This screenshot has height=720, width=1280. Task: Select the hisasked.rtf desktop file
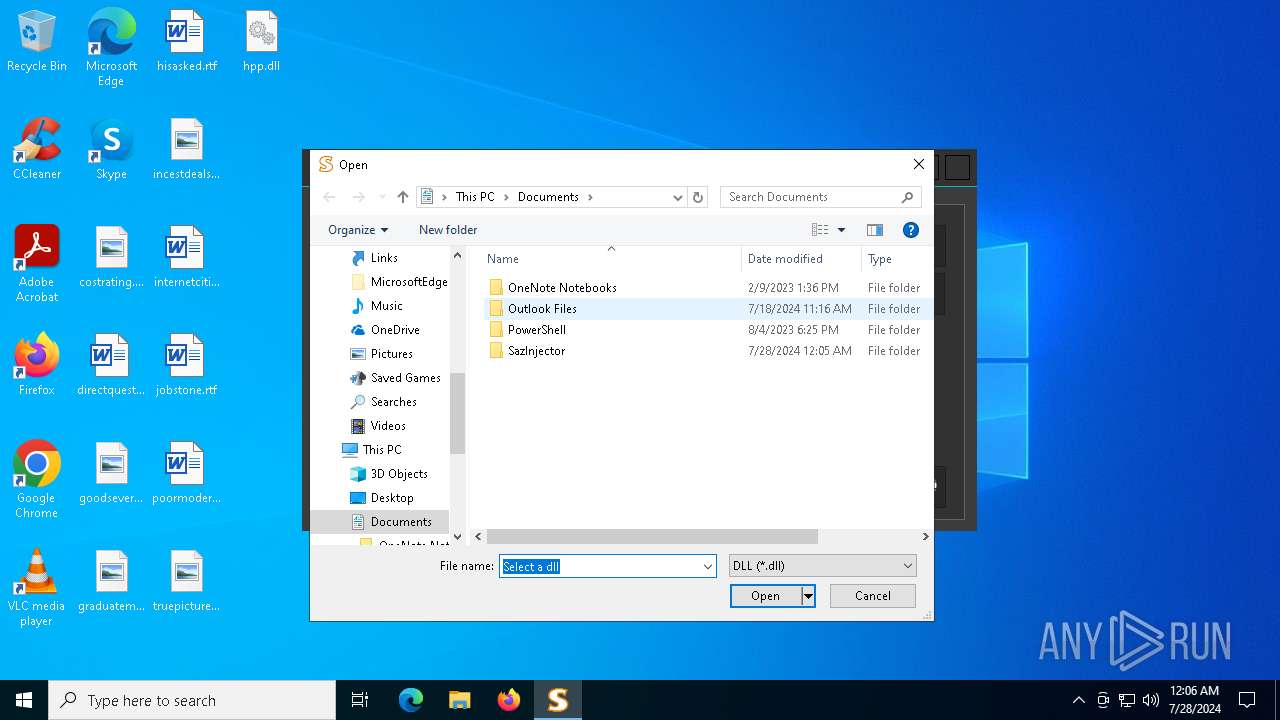pyautogui.click(x=186, y=43)
